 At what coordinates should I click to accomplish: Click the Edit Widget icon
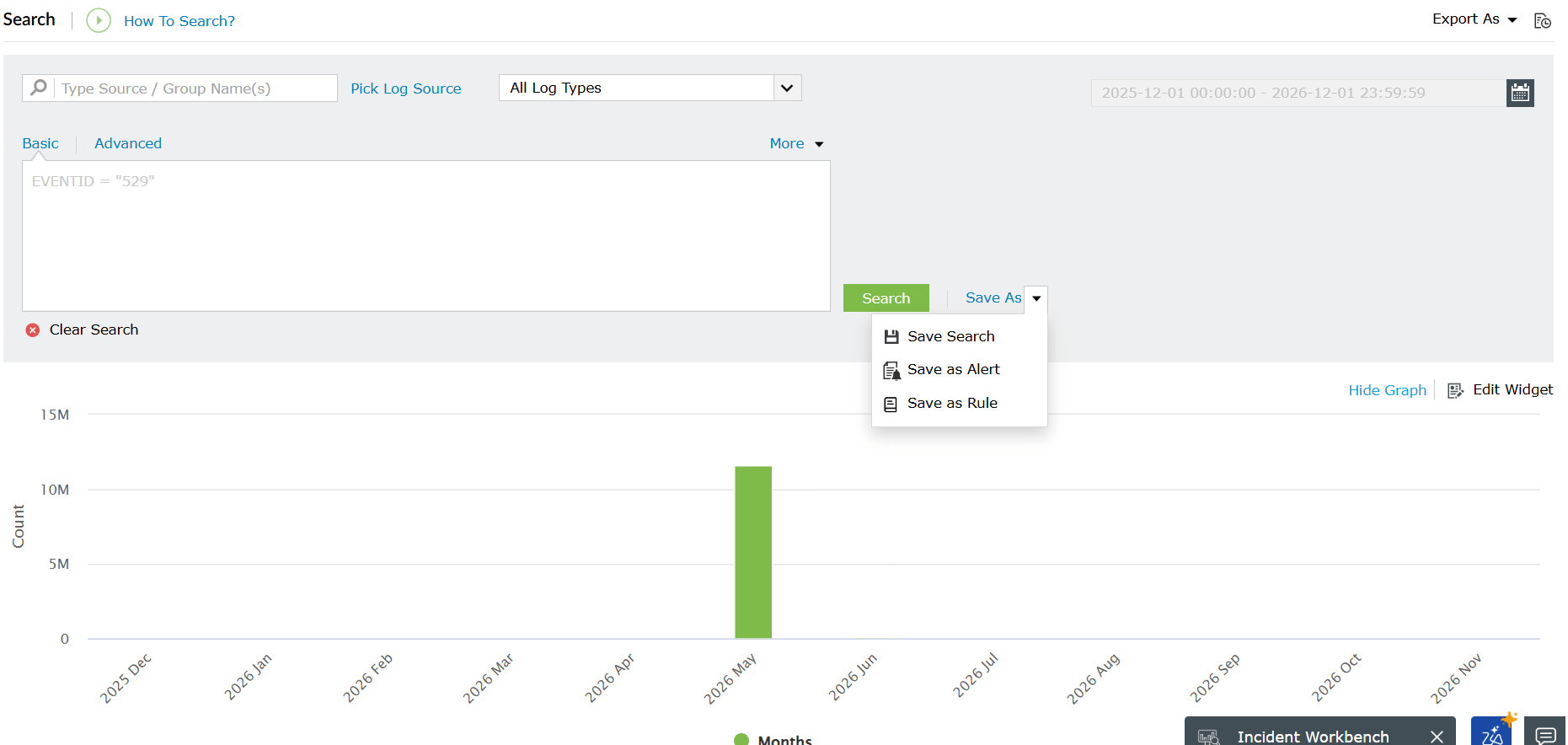pyautogui.click(x=1455, y=390)
